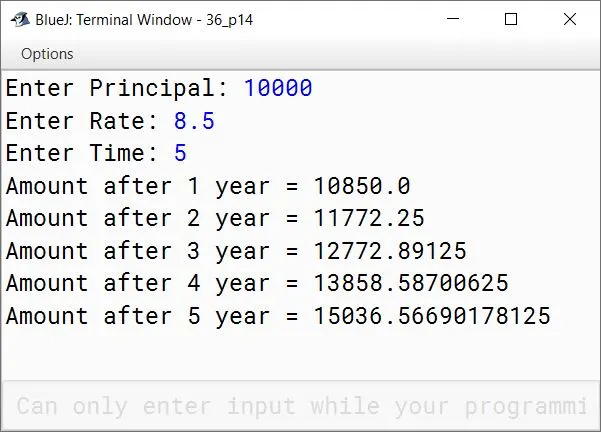
Task: Click the entered principal value 10000
Action: tap(278, 88)
